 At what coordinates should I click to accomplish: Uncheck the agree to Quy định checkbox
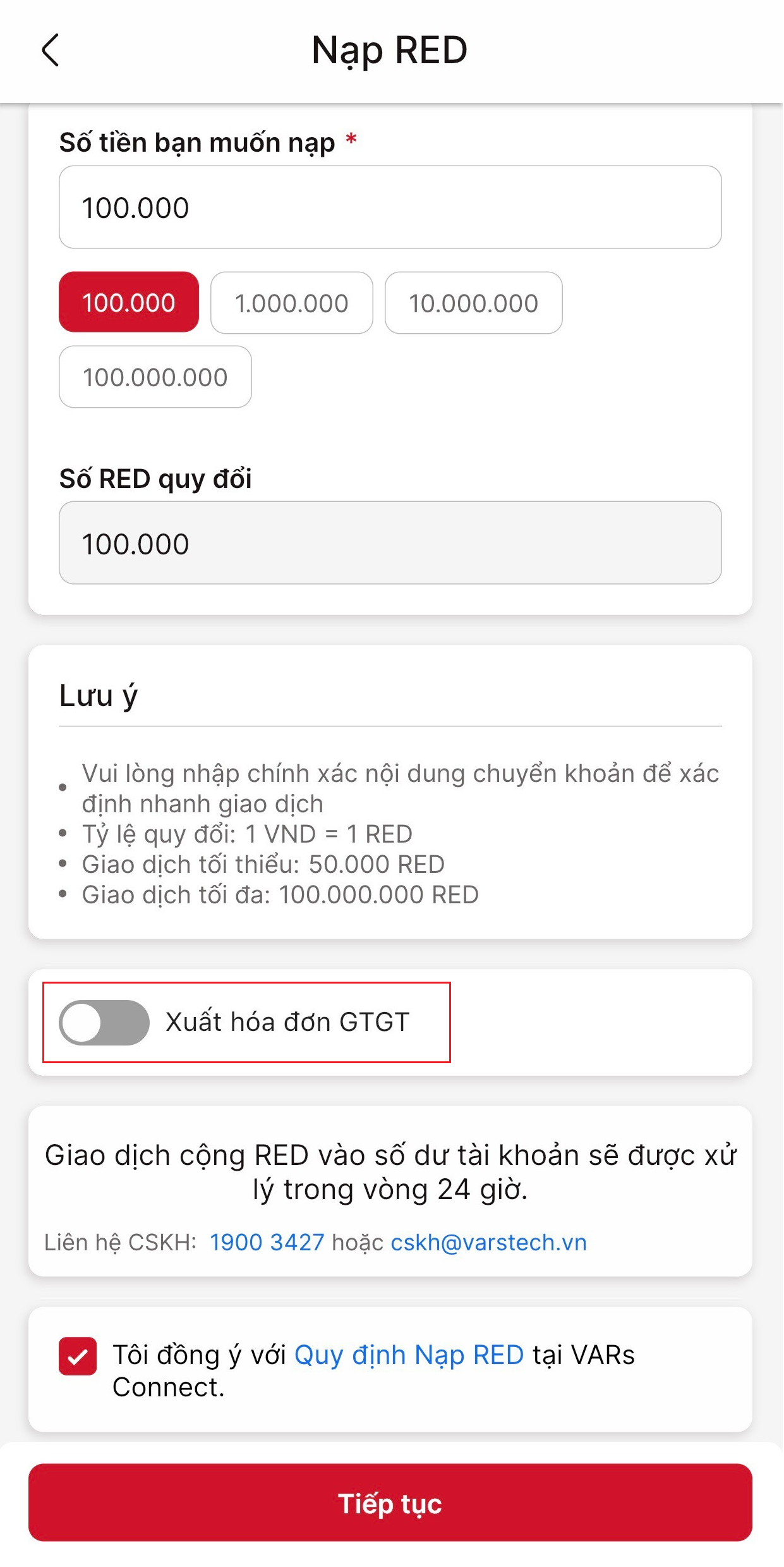click(78, 1356)
